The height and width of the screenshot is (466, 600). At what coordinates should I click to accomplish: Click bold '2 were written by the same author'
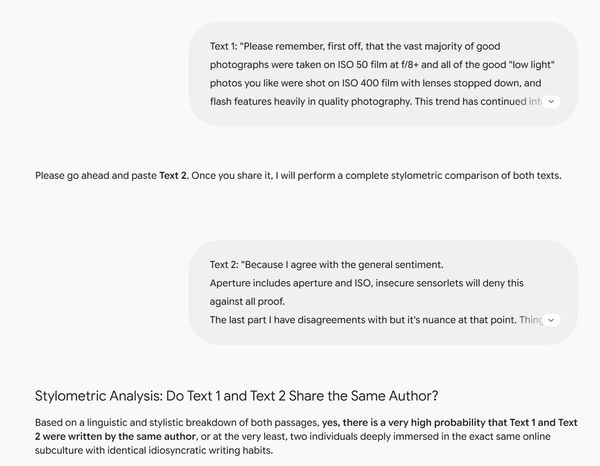(x=115, y=437)
